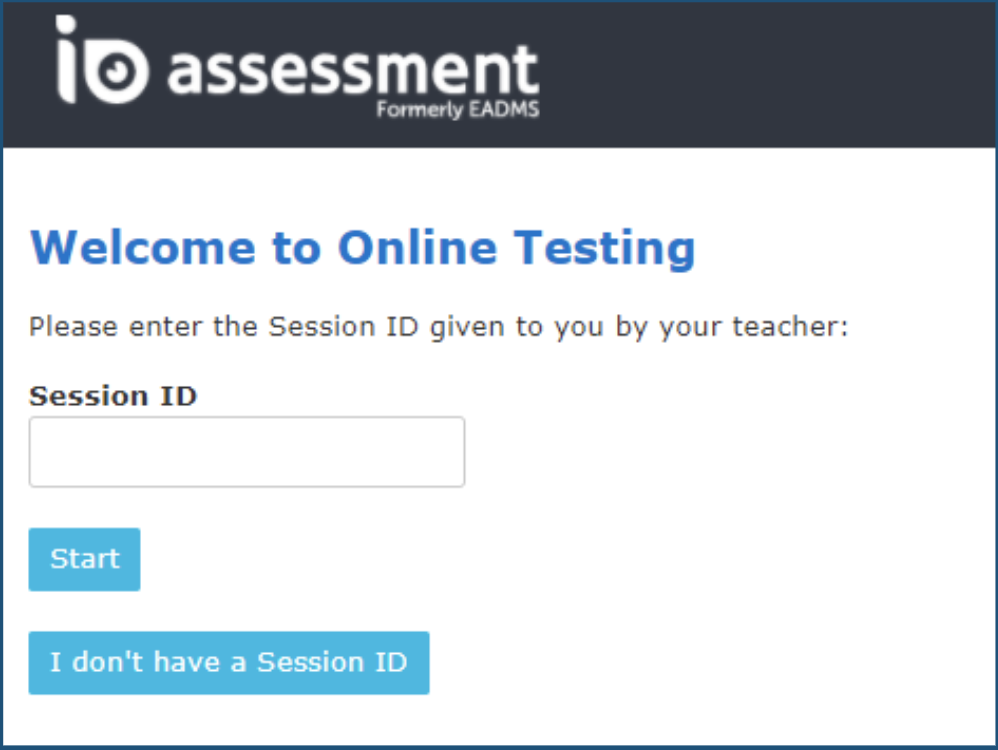Select the Formerly EADMS subtitle text
Screen dimensions: 998x750
point(458,110)
